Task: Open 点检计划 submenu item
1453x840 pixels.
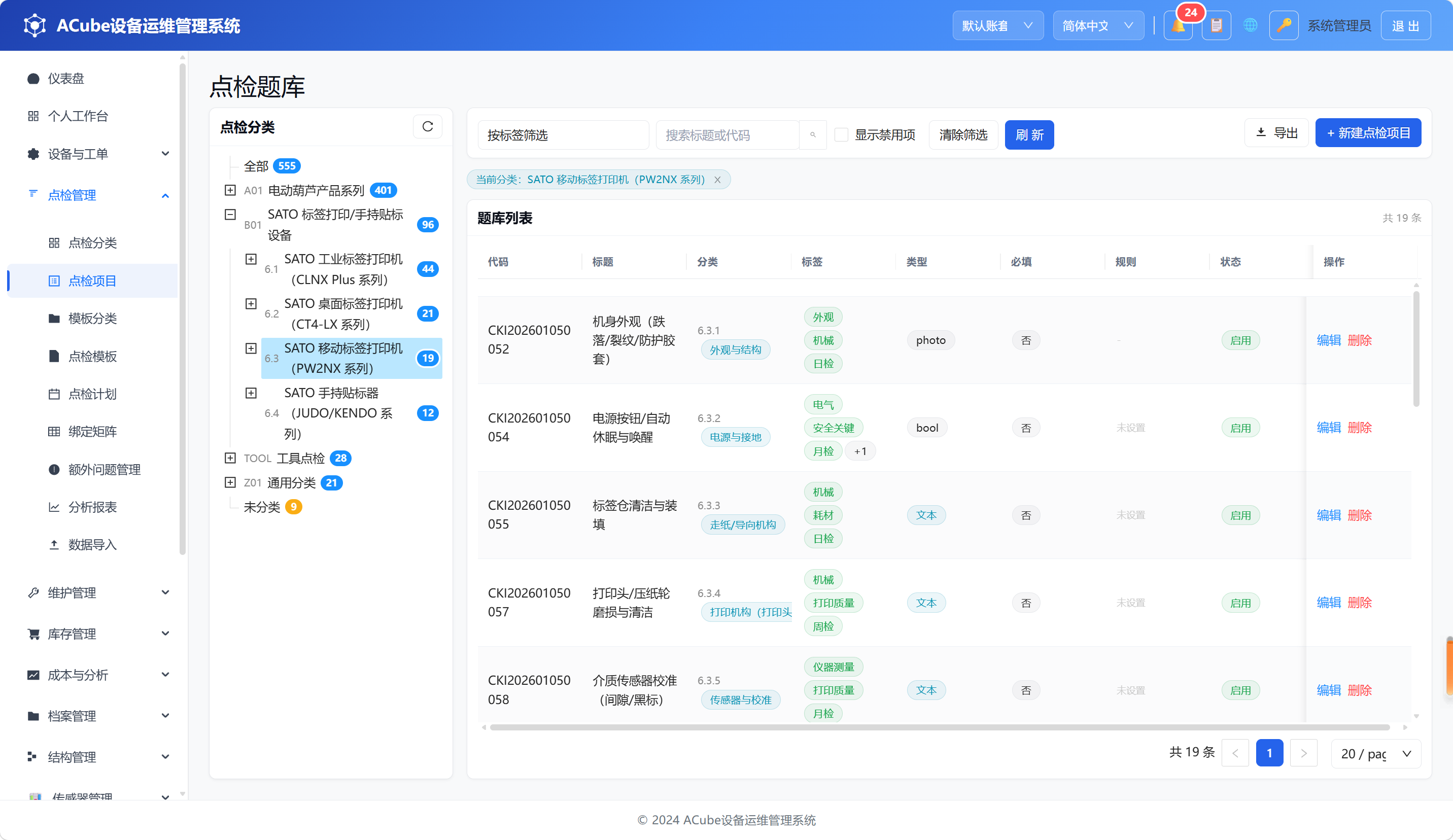Action: coord(92,394)
